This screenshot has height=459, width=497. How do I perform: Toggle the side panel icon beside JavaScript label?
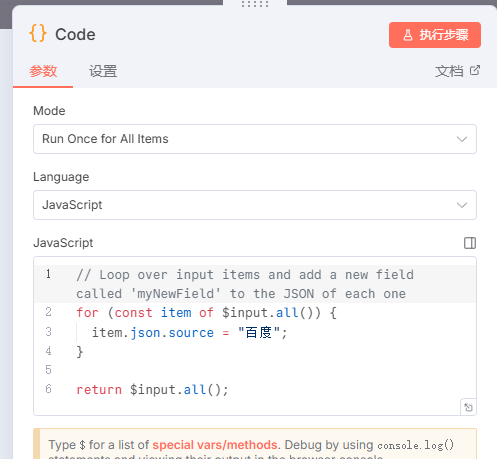[470, 243]
